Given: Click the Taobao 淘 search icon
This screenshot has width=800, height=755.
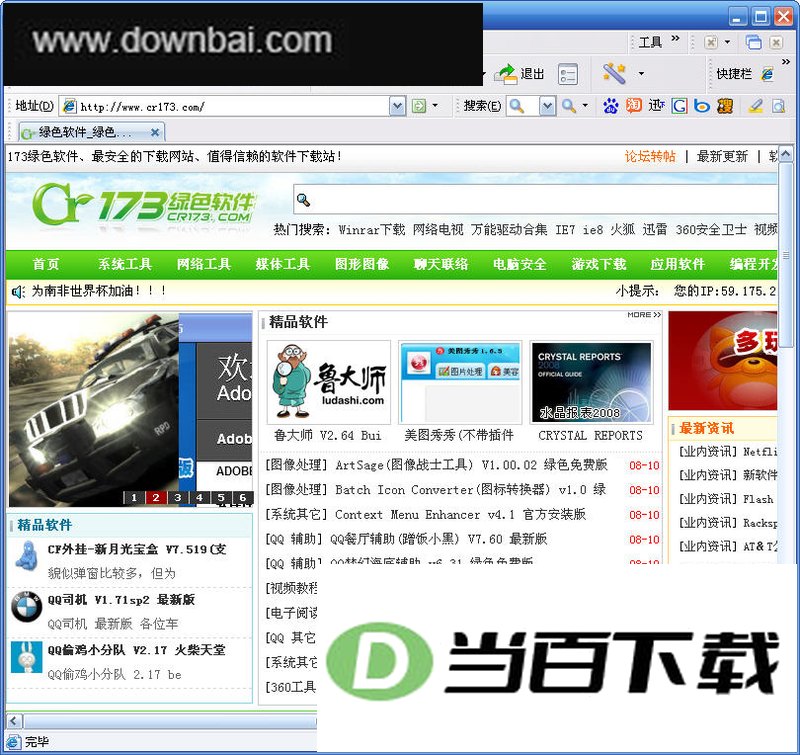Looking at the screenshot, I should [x=634, y=106].
